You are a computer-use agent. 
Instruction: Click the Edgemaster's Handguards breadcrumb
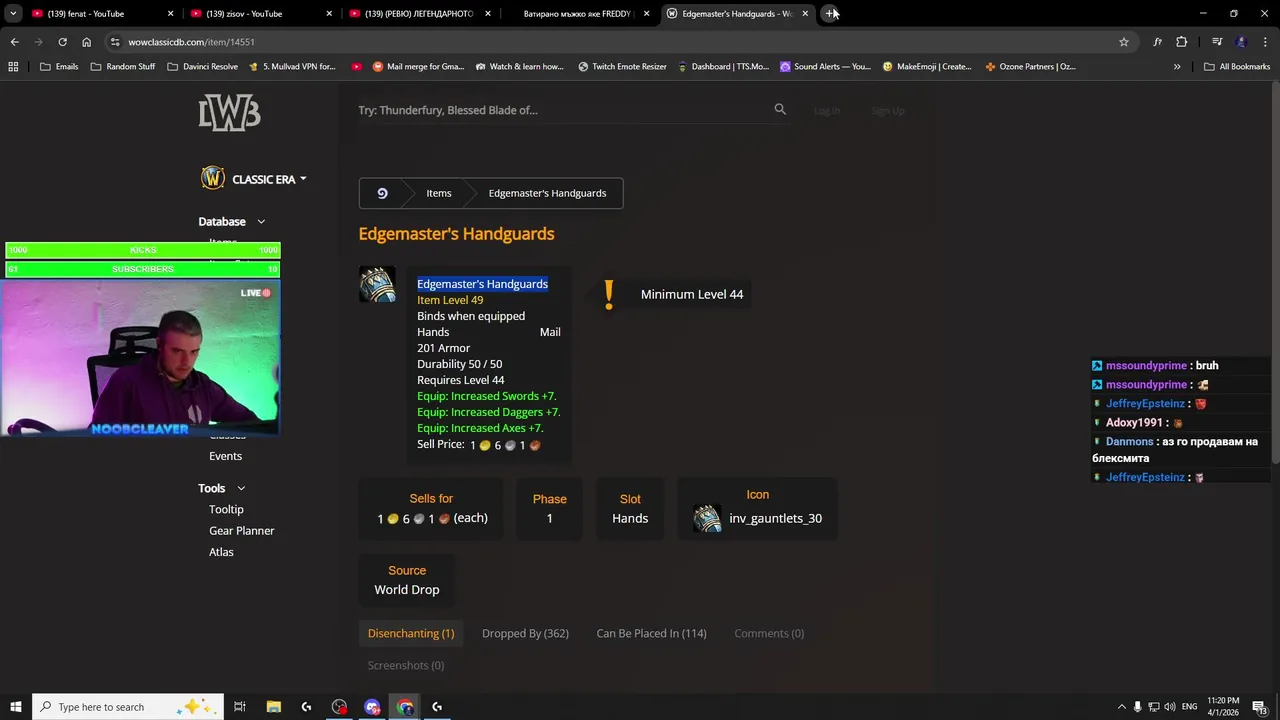click(547, 193)
